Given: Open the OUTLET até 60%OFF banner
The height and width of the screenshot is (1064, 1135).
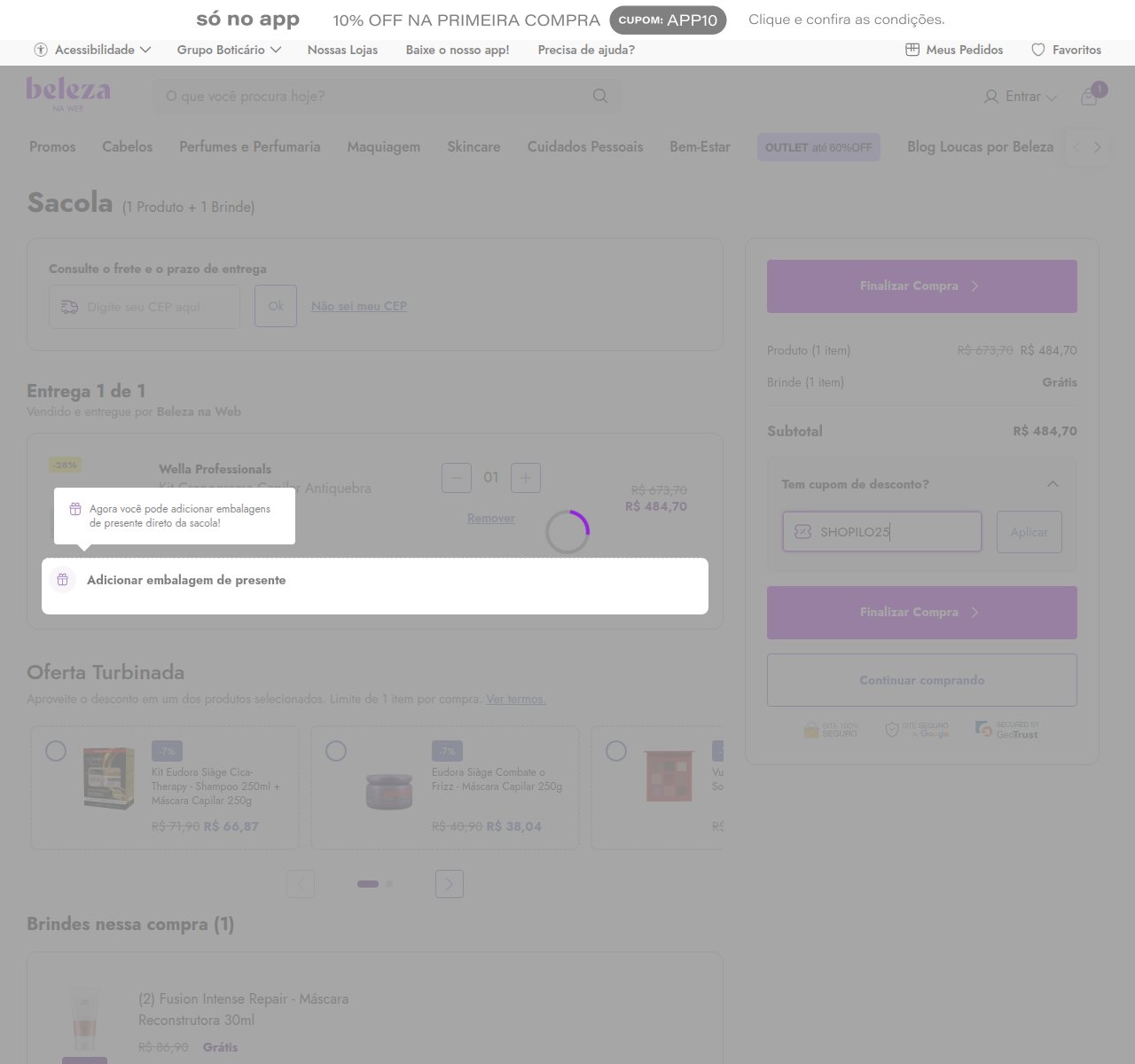Looking at the screenshot, I should click(818, 147).
